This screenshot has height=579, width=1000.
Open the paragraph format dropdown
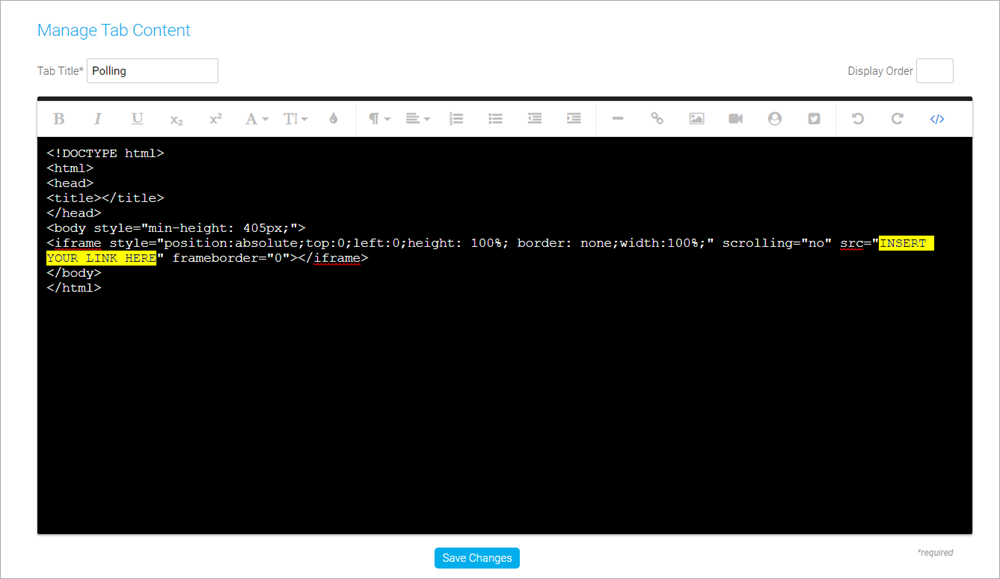coord(379,119)
